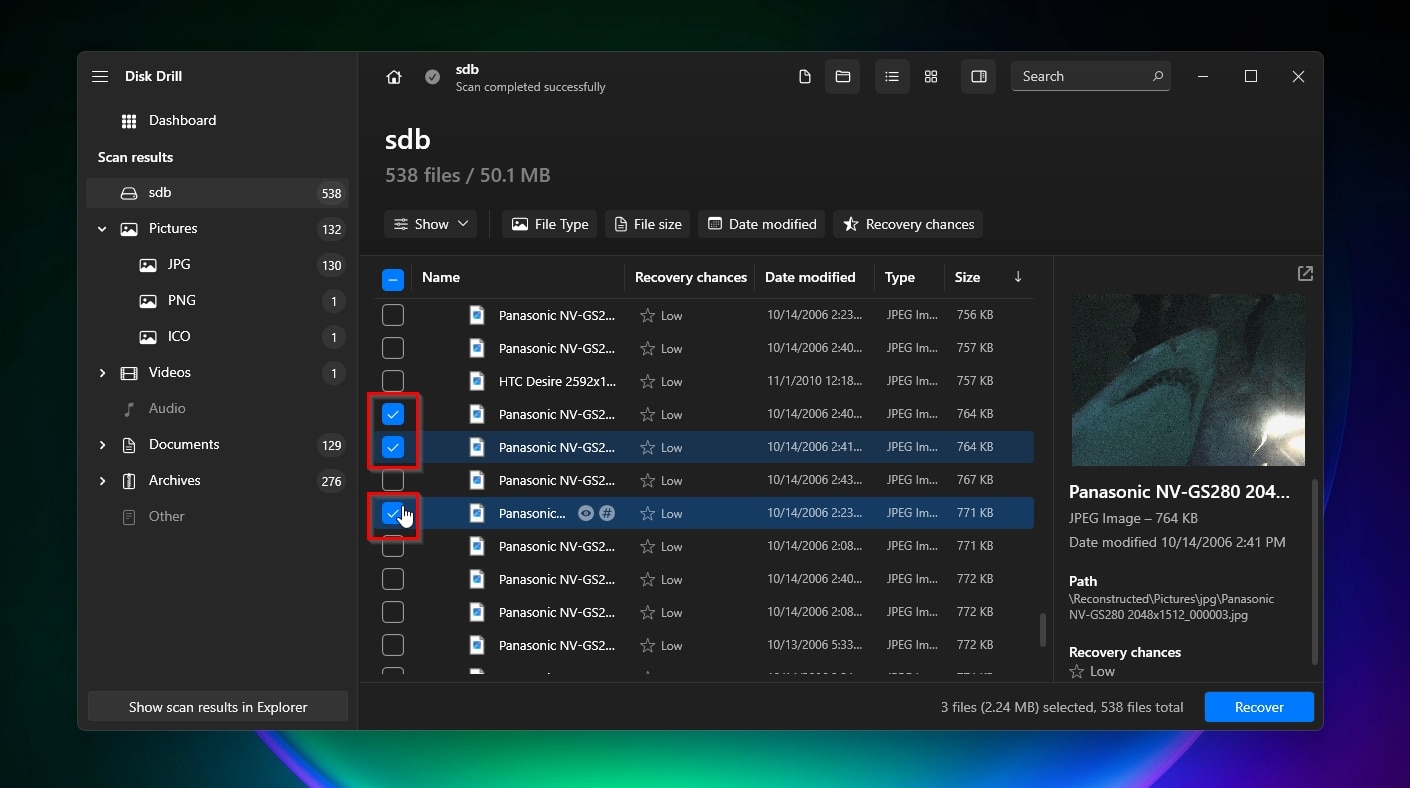Select the PNG category in sidebar
Viewport: 1410px width, 788px height.
click(x=217, y=301)
